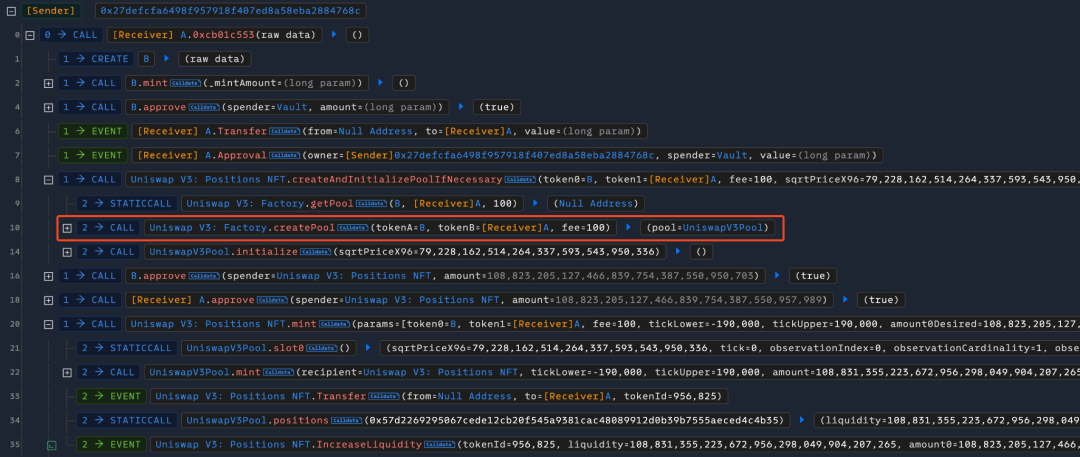Viewport: 1080px width, 457px height.
Task: Expand B.approve call on line 4
Action: pos(48,107)
